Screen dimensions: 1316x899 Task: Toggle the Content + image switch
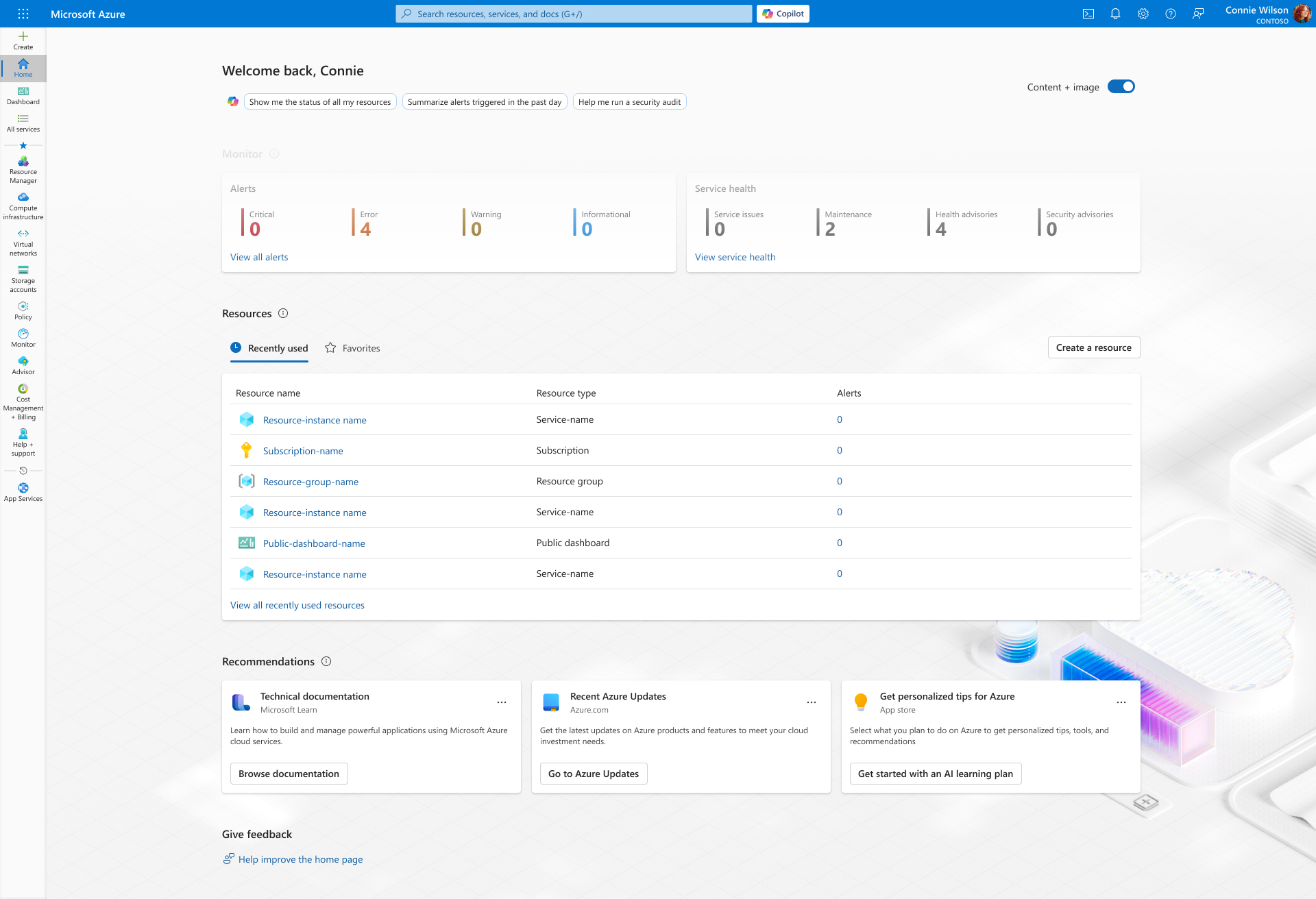(1121, 86)
